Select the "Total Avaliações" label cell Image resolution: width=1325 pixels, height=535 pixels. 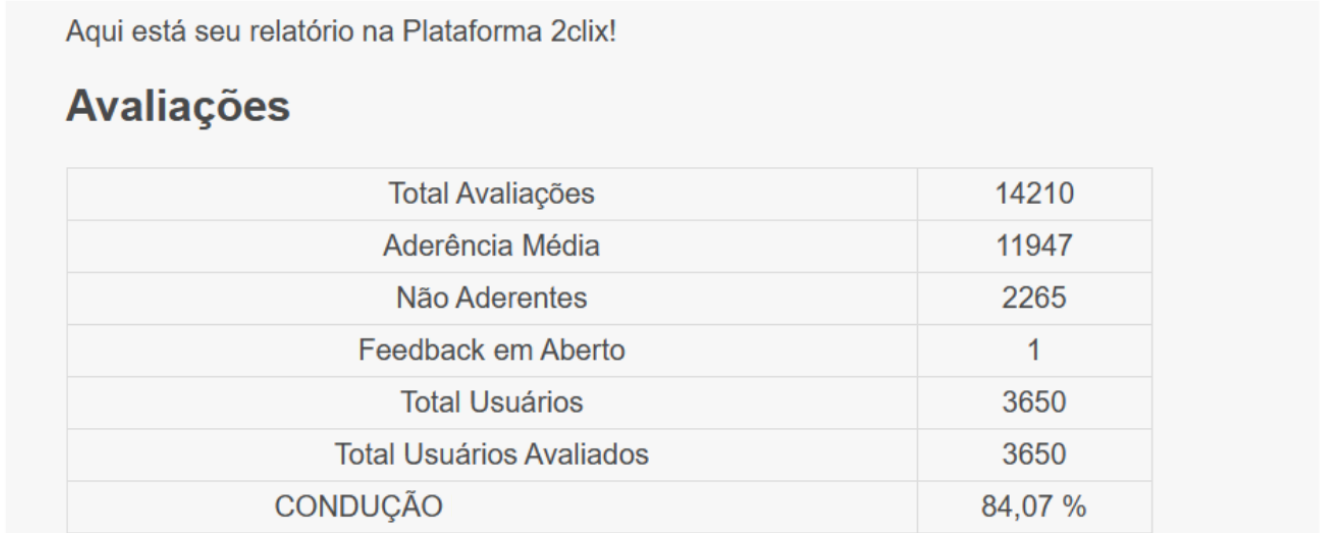tap(492, 194)
